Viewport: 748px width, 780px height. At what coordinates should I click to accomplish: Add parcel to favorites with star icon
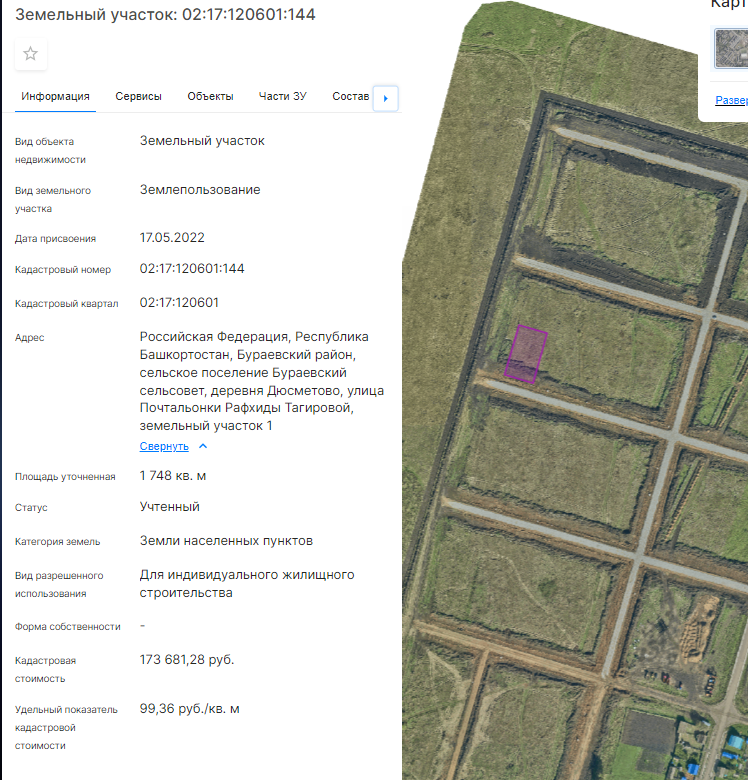pyautogui.click(x=30, y=54)
